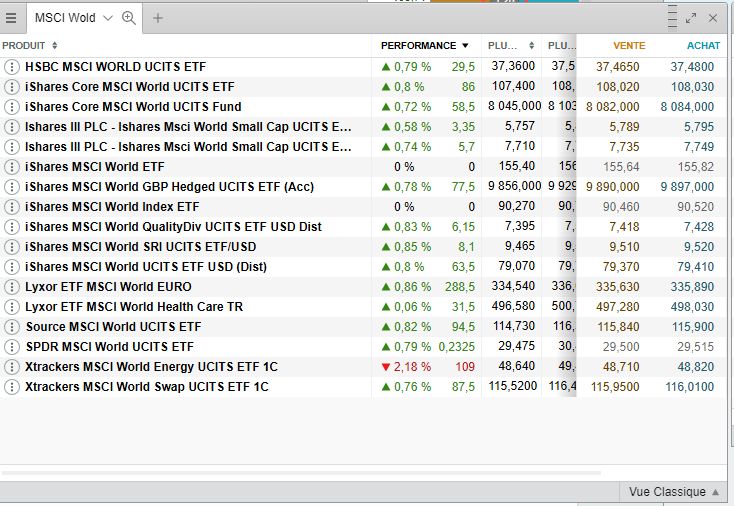Open Xtrackers MSCI World Energy UCITS ETF 1C
Screen dimensions: 734x506
tap(151, 367)
